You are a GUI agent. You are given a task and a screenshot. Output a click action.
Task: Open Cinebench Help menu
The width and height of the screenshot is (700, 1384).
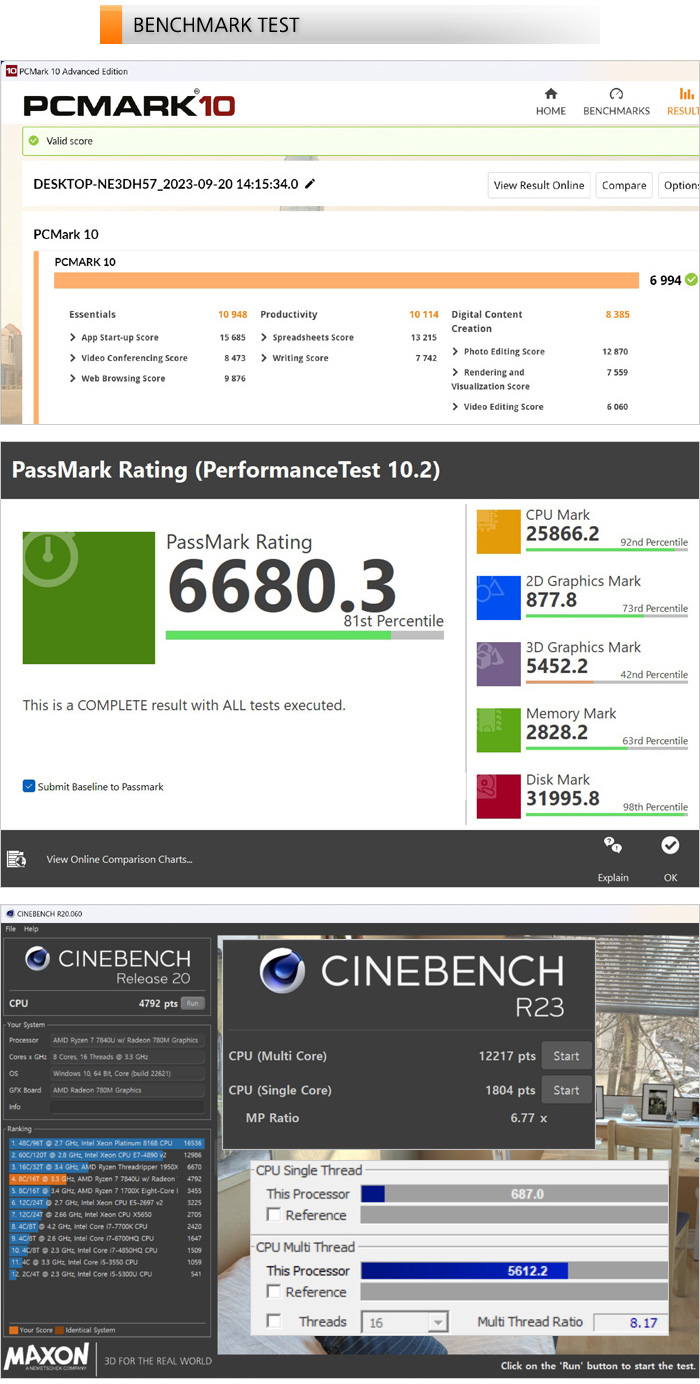(31, 929)
